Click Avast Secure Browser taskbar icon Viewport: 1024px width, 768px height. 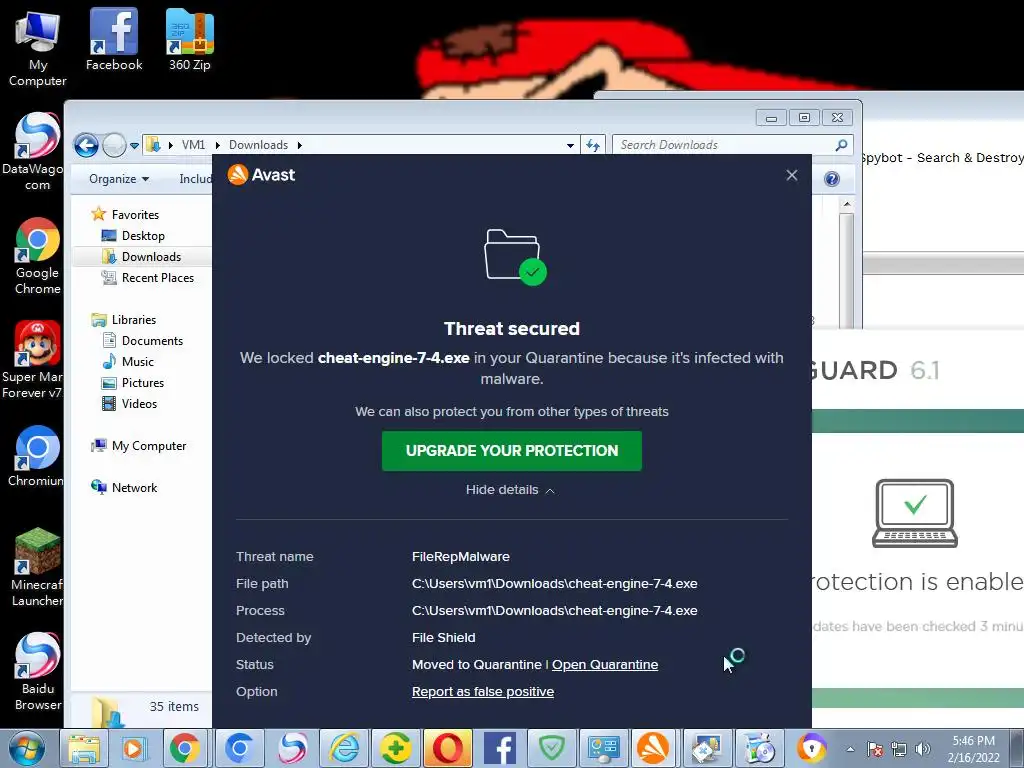click(811, 748)
